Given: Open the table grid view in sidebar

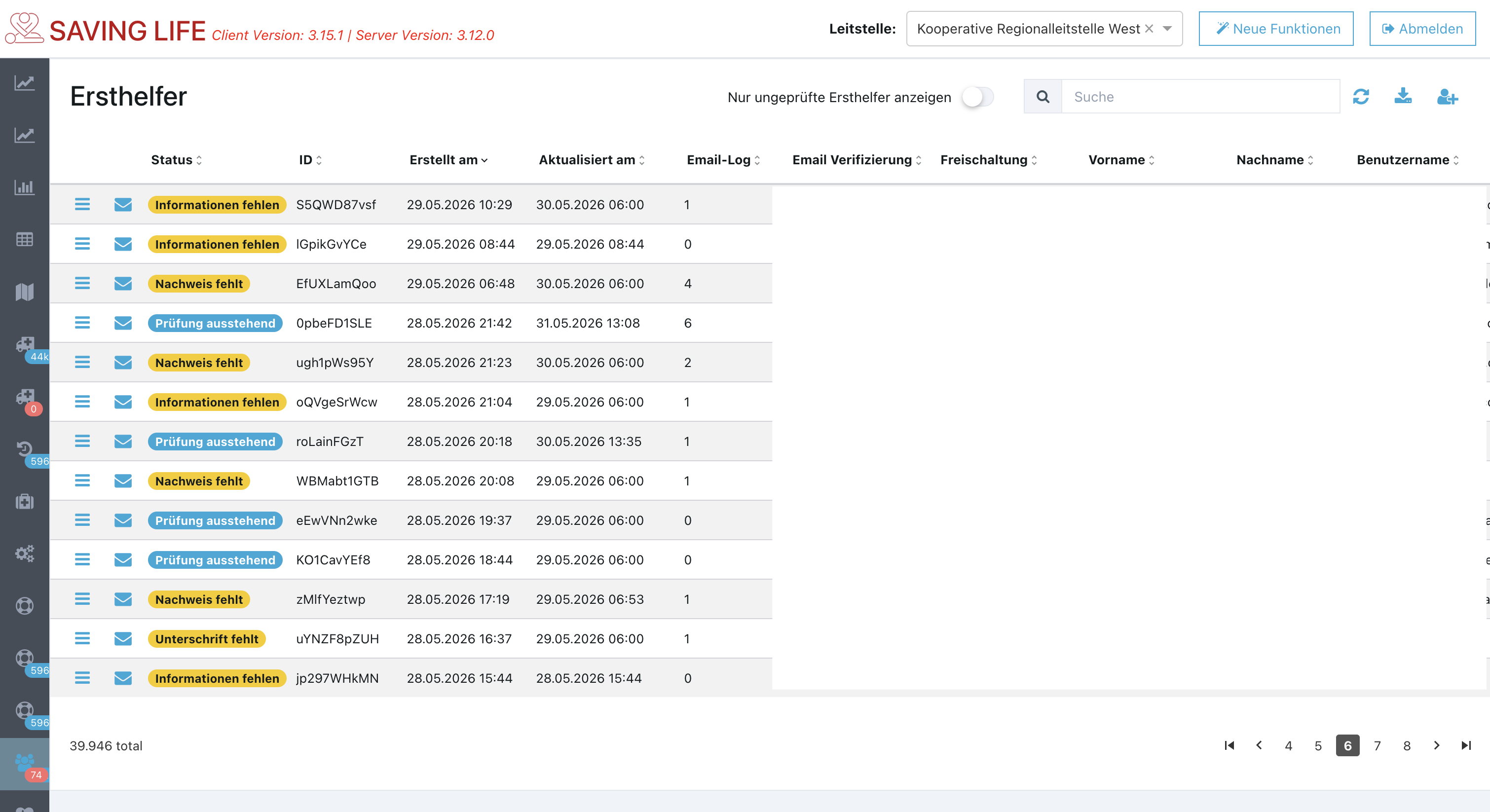Looking at the screenshot, I should pos(24,239).
